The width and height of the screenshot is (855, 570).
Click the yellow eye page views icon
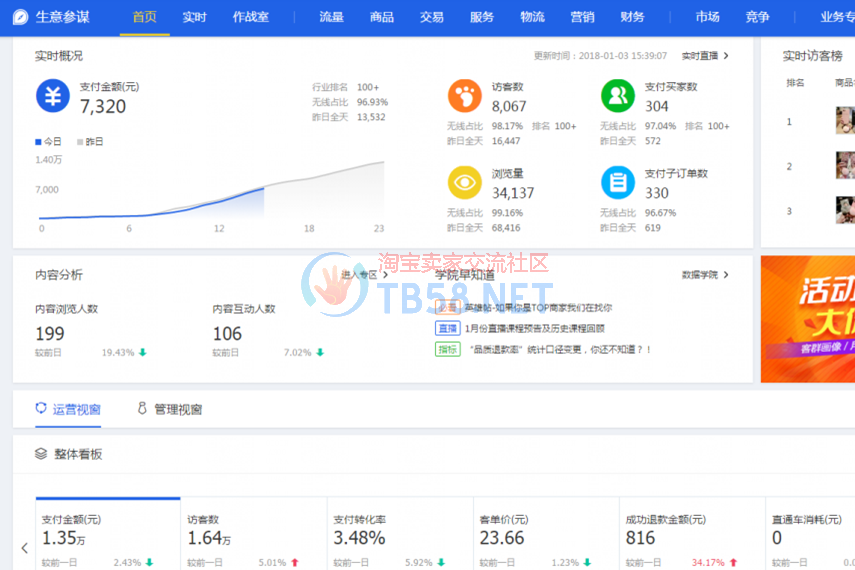465,182
